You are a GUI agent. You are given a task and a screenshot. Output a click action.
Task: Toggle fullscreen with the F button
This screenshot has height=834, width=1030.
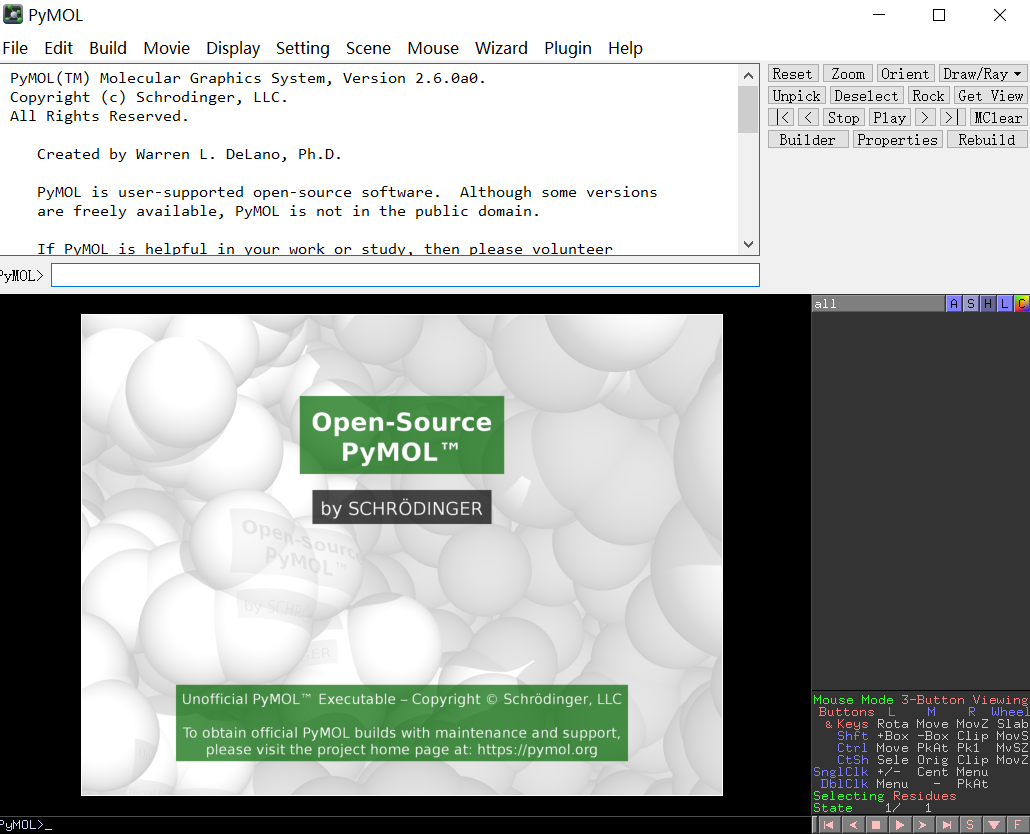(1018, 825)
